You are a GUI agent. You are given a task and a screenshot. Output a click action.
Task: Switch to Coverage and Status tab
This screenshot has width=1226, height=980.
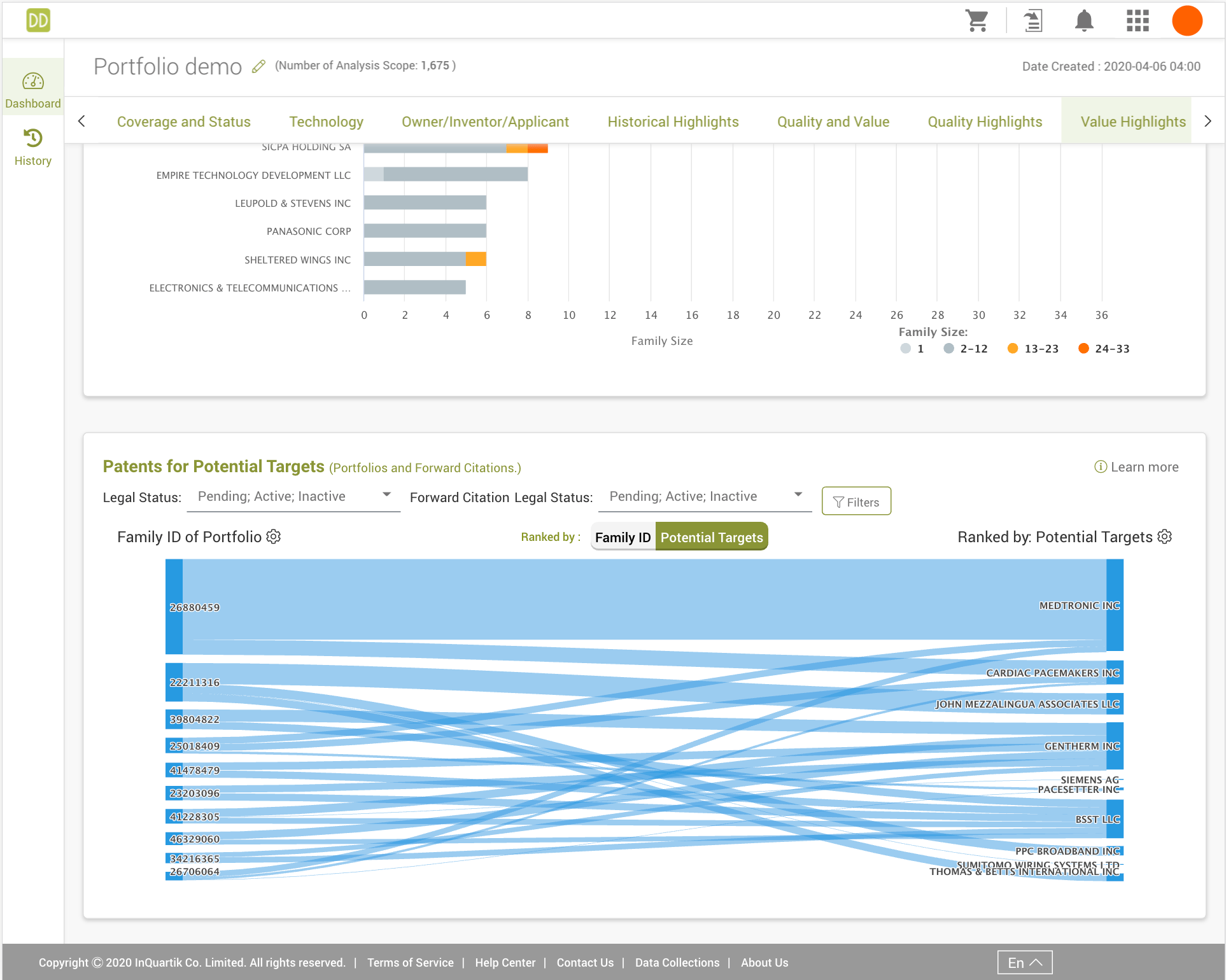184,122
